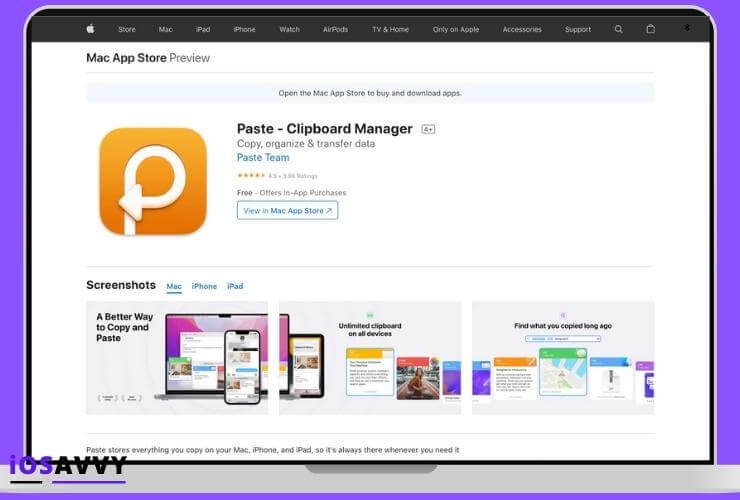740x500 pixels.
Task: Click View in Mac App Store button
Action: tap(287, 211)
